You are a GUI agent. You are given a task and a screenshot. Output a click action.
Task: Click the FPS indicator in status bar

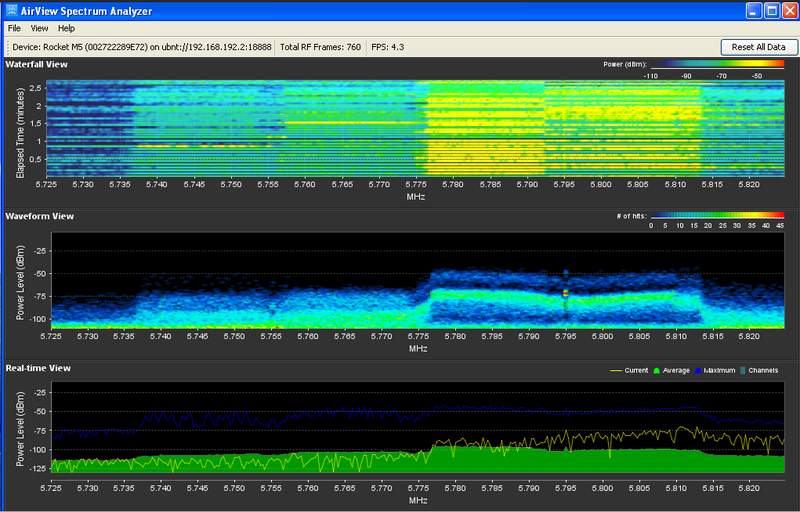click(x=388, y=47)
